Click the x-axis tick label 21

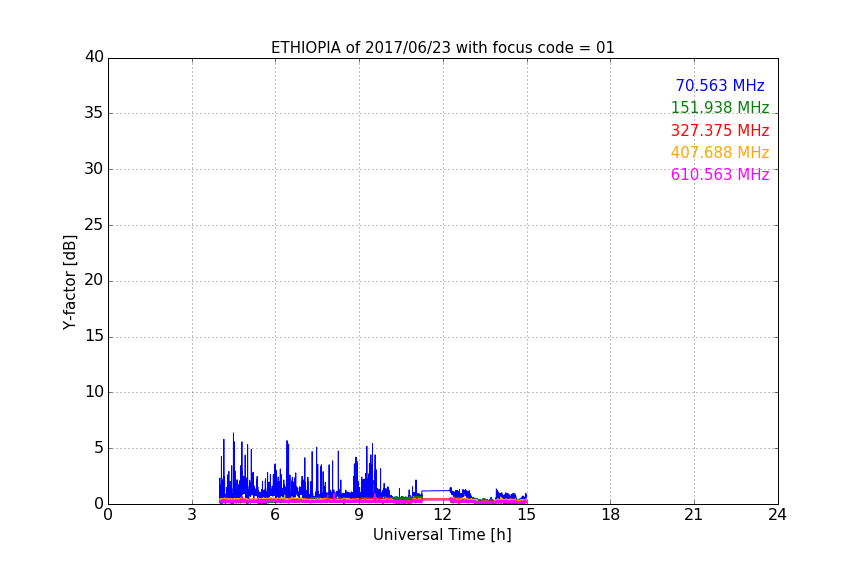point(694,515)
